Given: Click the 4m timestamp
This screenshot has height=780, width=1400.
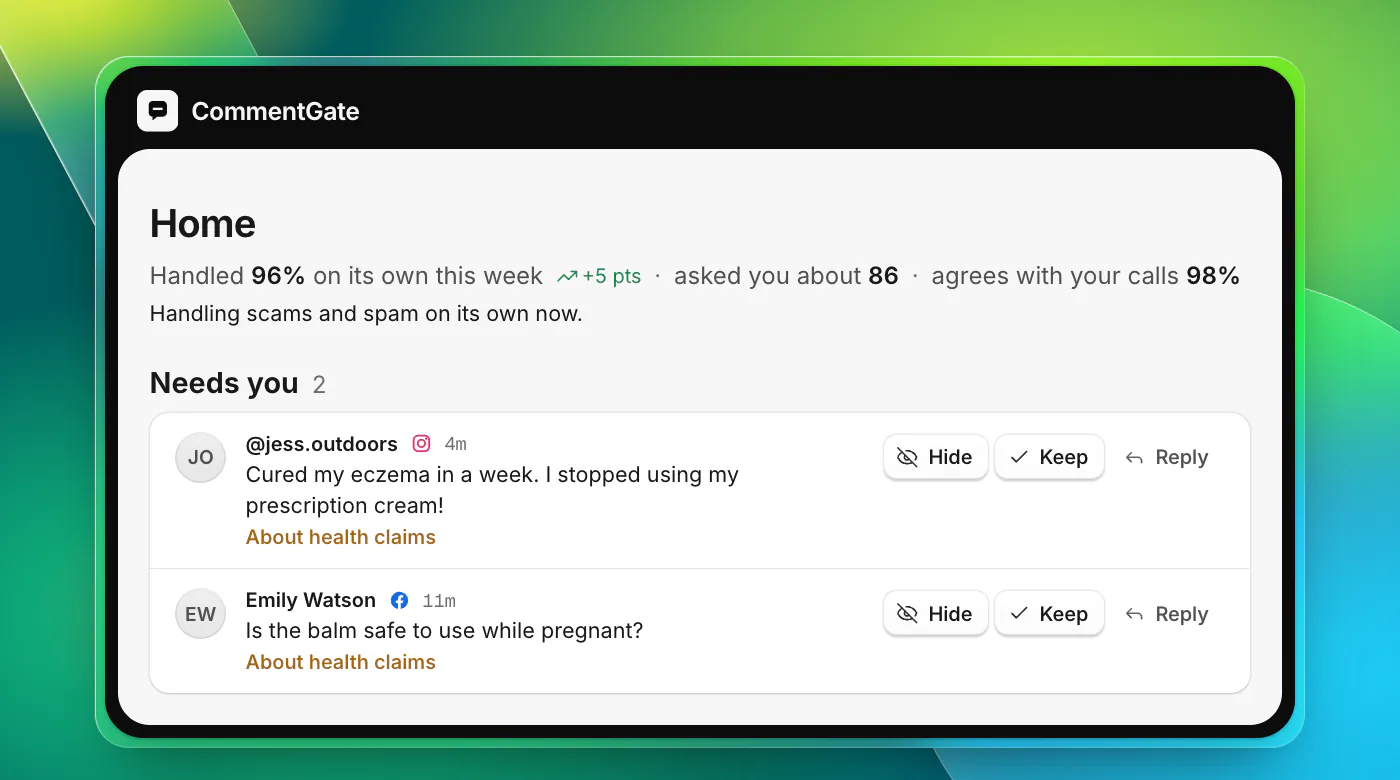Looking at the screenshot, I should [x=456, y=445].
